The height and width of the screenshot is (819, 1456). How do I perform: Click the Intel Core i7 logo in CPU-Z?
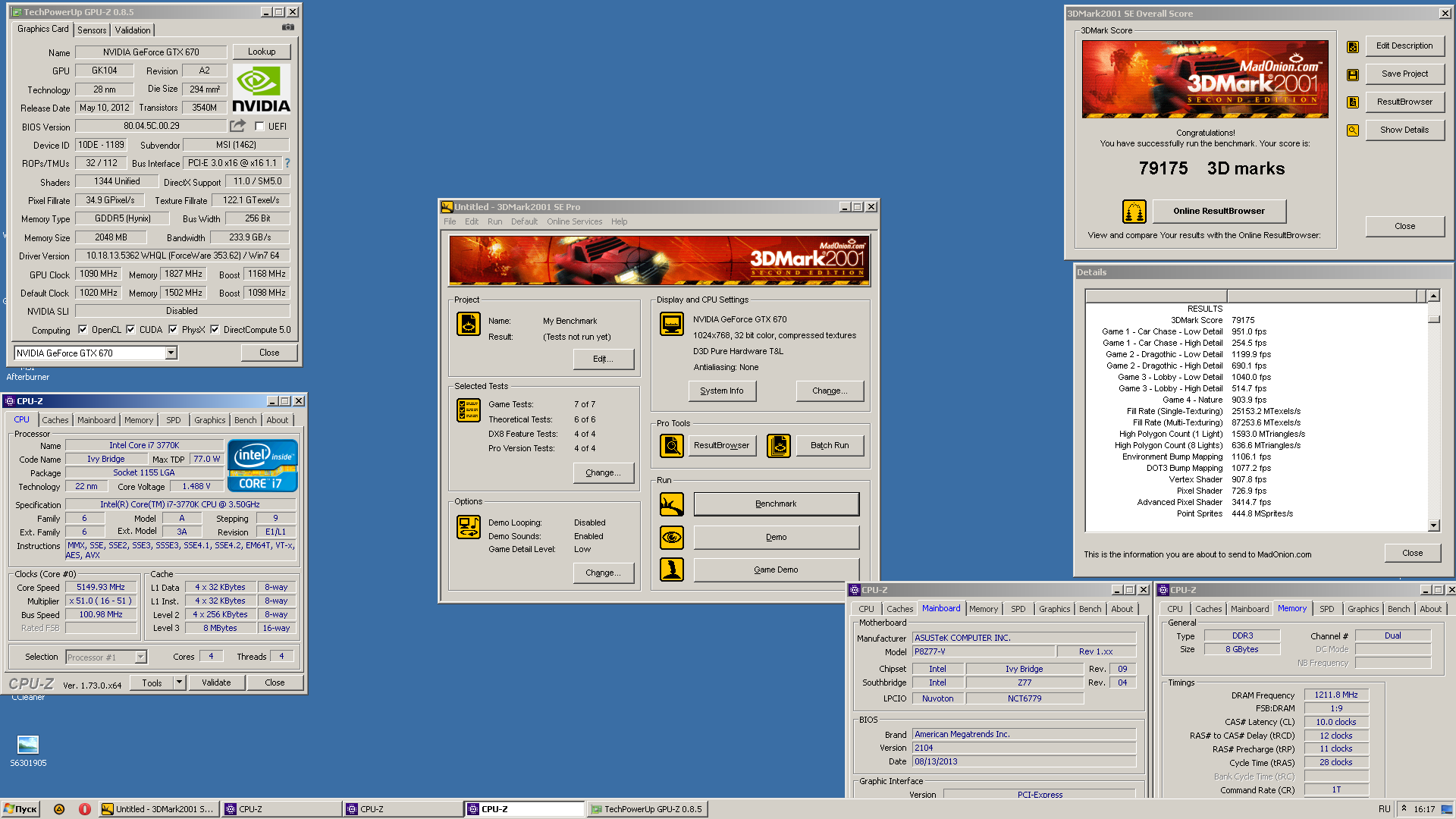coord(262,466)
